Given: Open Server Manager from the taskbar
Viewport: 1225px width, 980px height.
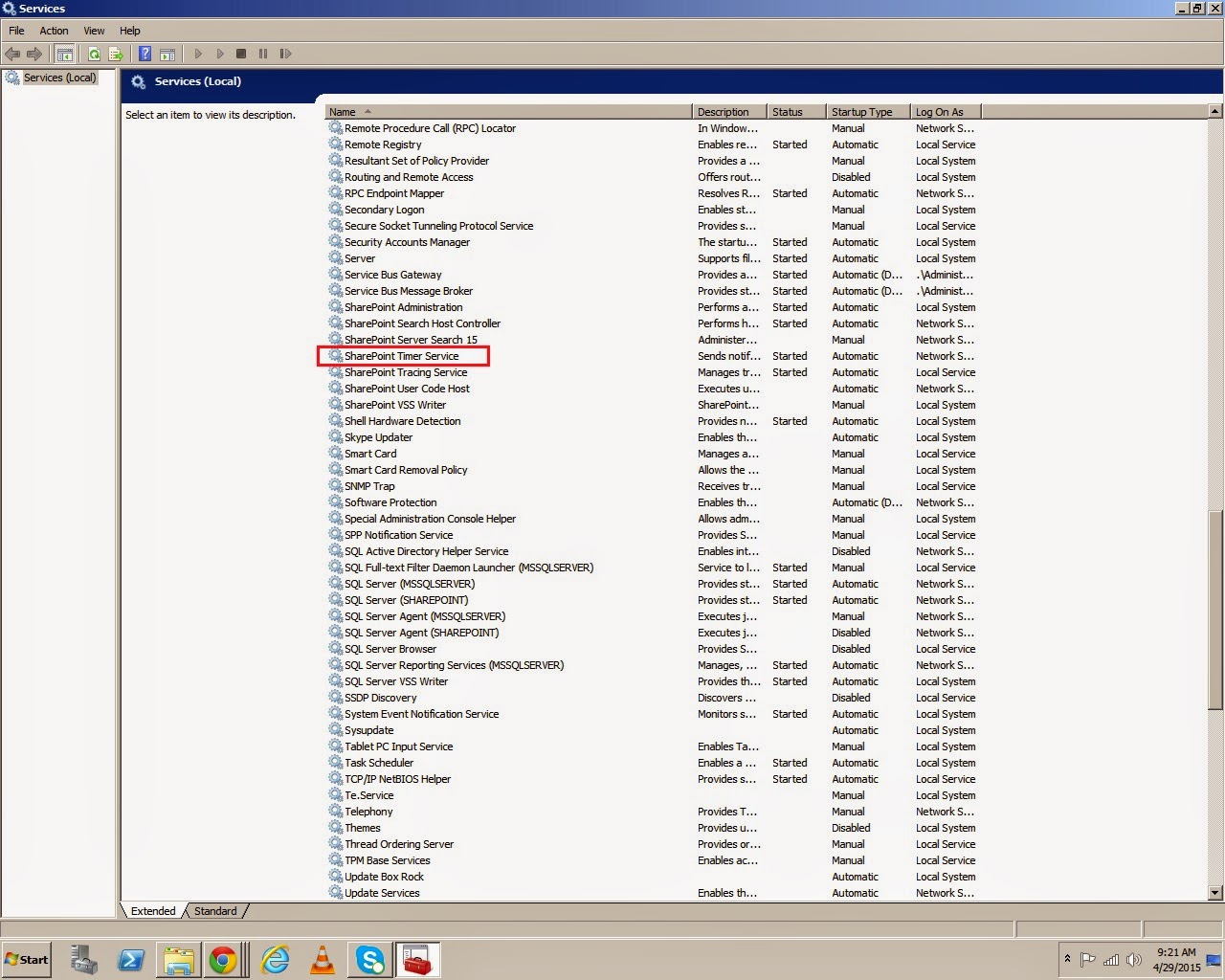Looking at the screenshot, I should [84, 959].
